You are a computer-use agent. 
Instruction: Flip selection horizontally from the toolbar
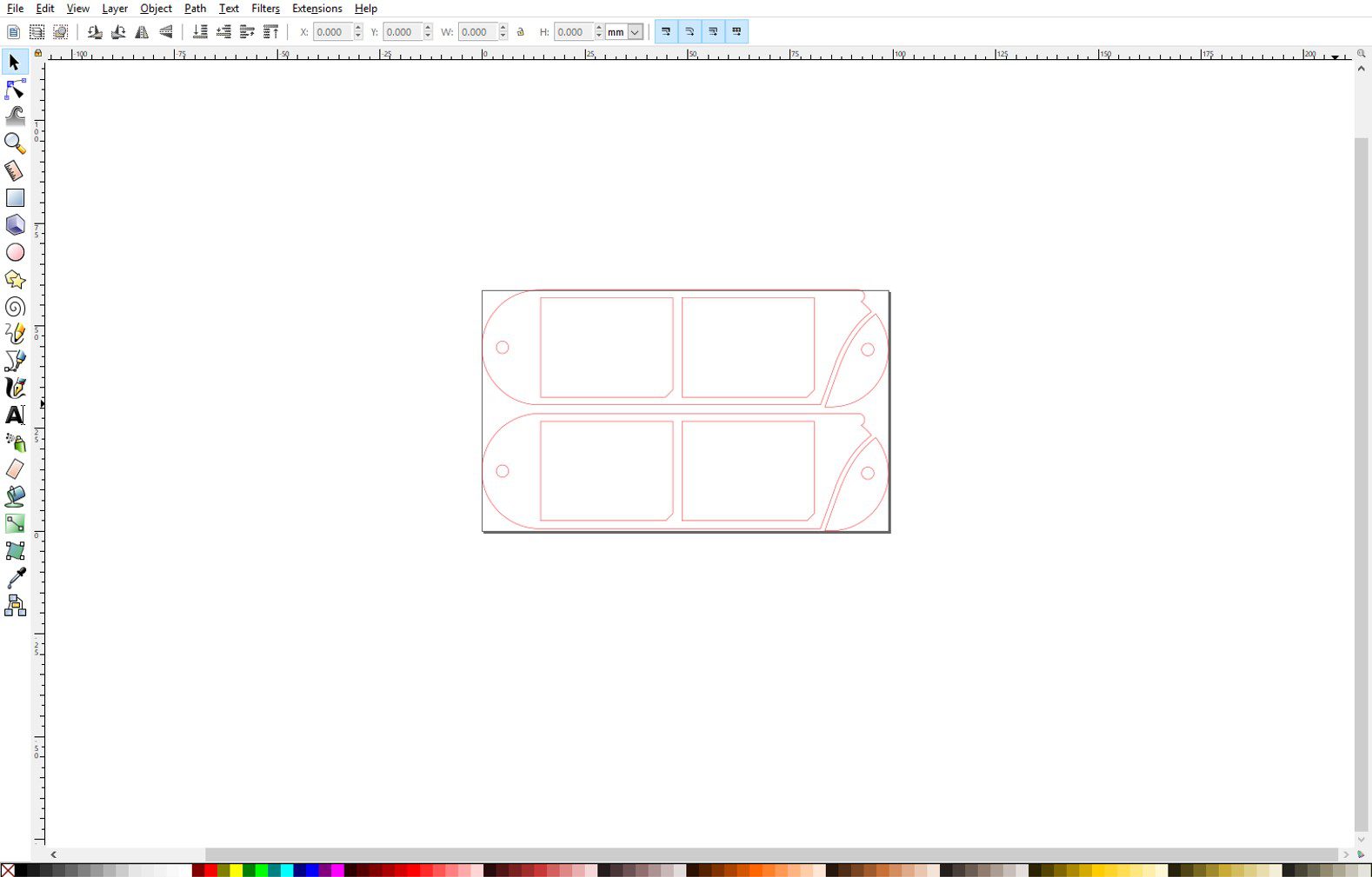tap(142, 32)
